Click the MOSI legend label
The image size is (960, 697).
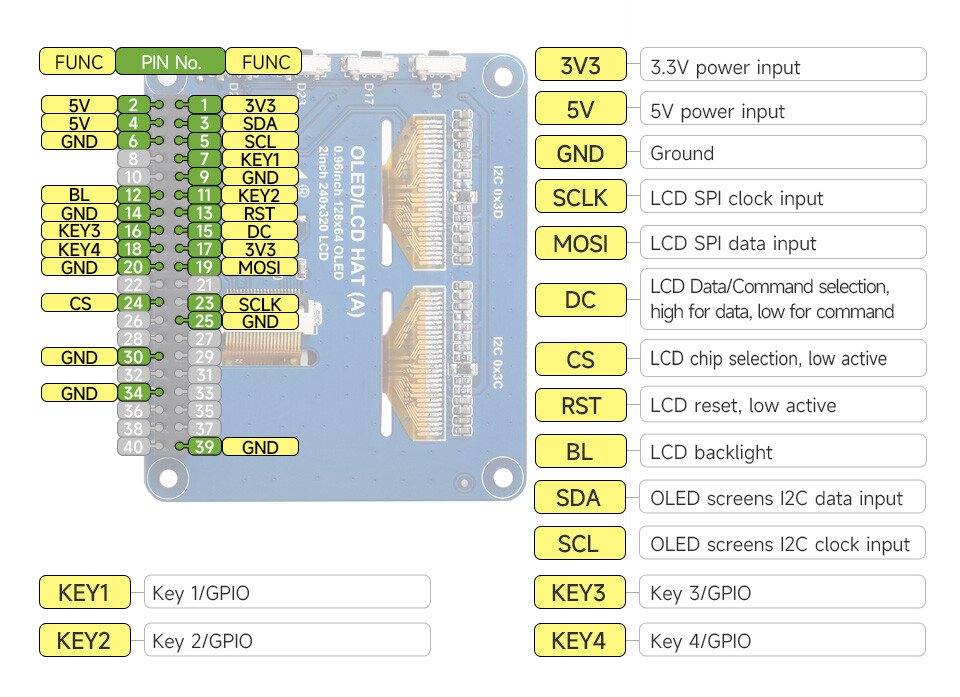pos(580,243)
